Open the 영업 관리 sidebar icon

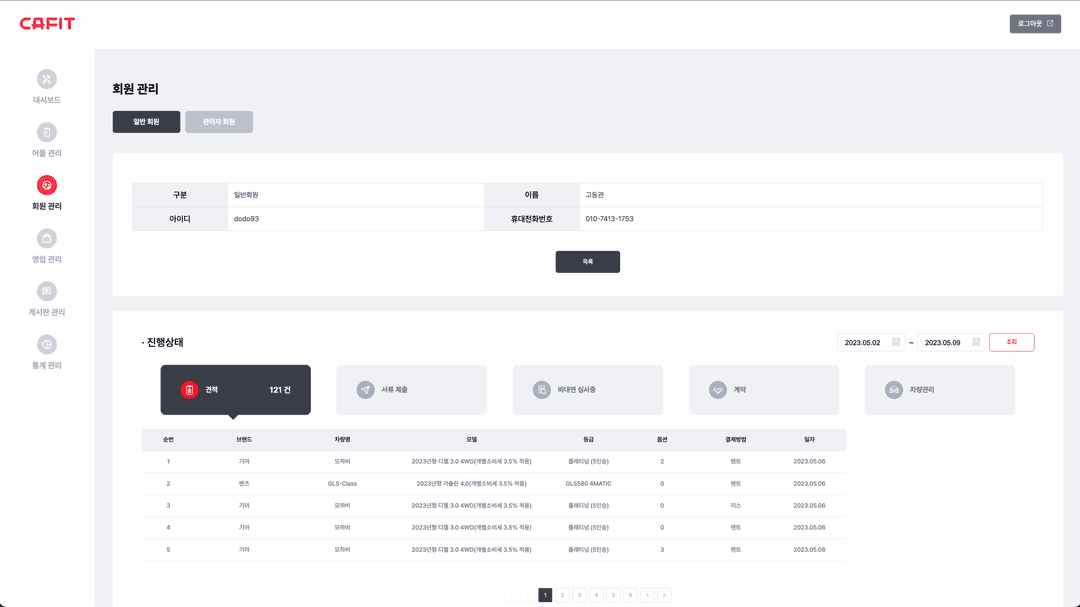point(46,240)
